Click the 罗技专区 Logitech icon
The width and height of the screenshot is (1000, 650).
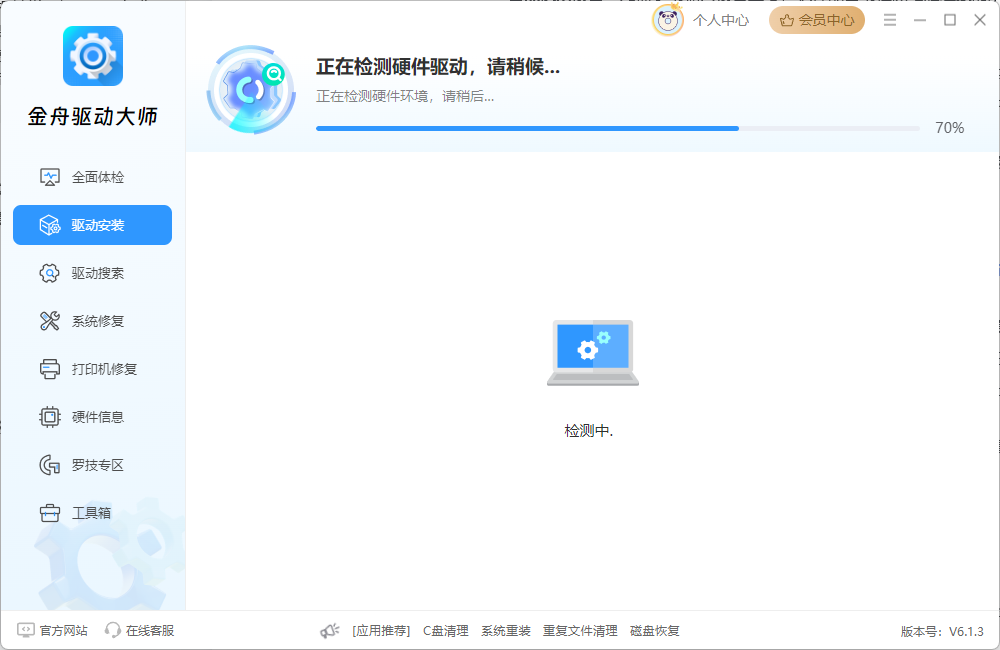pyautogui.click(x=50, y=465)
